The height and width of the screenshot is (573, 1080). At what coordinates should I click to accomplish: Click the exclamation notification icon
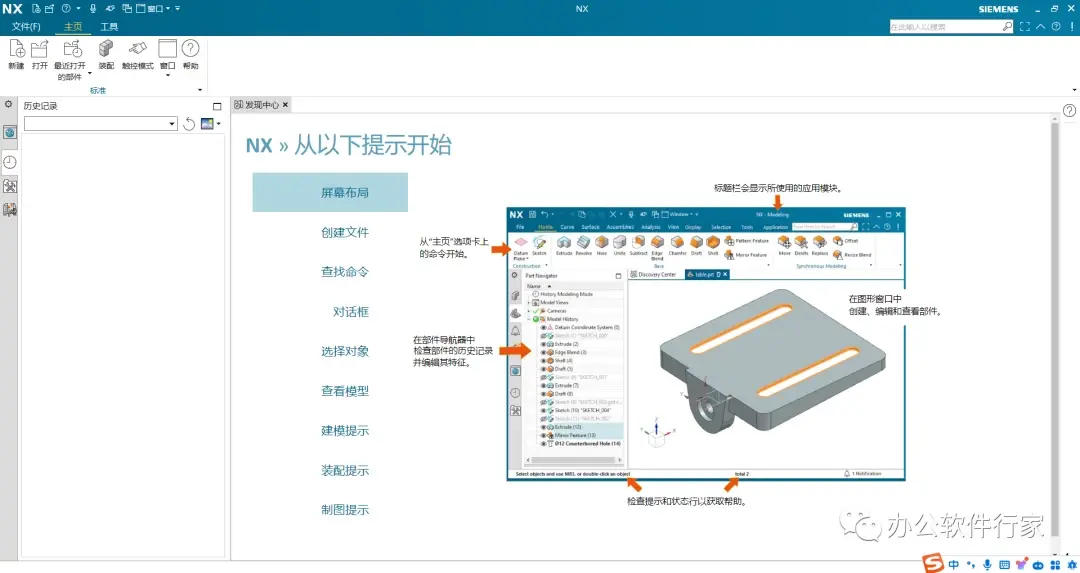[1072, 26]
